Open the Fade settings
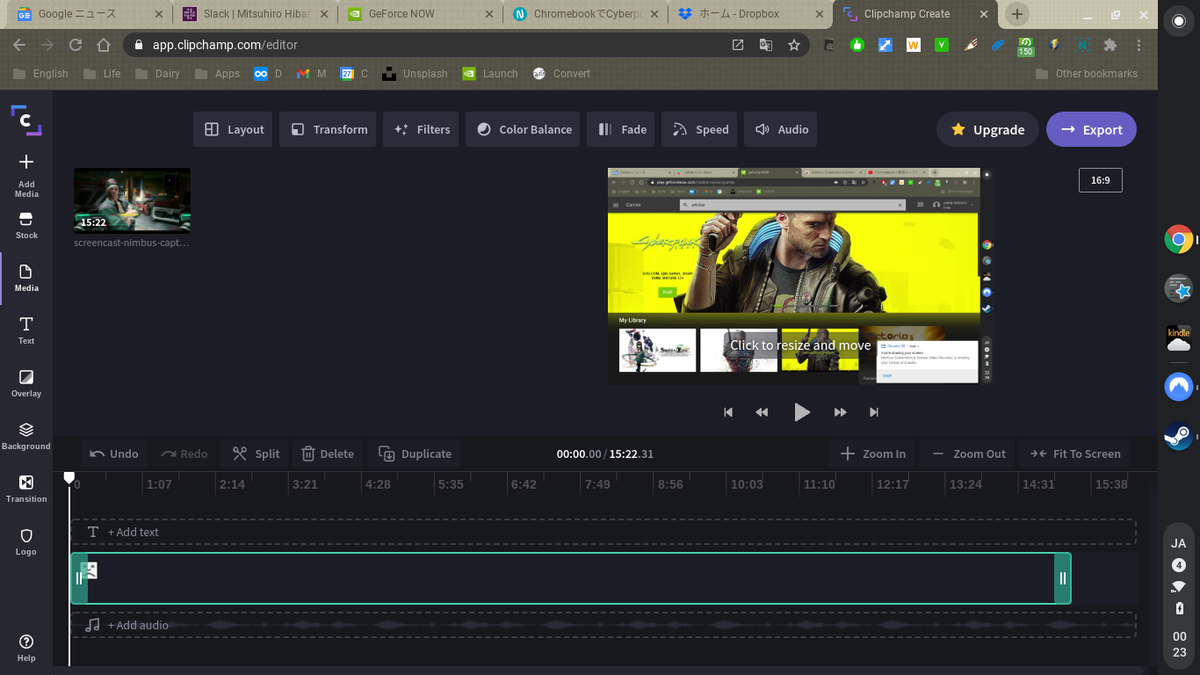 621,129
